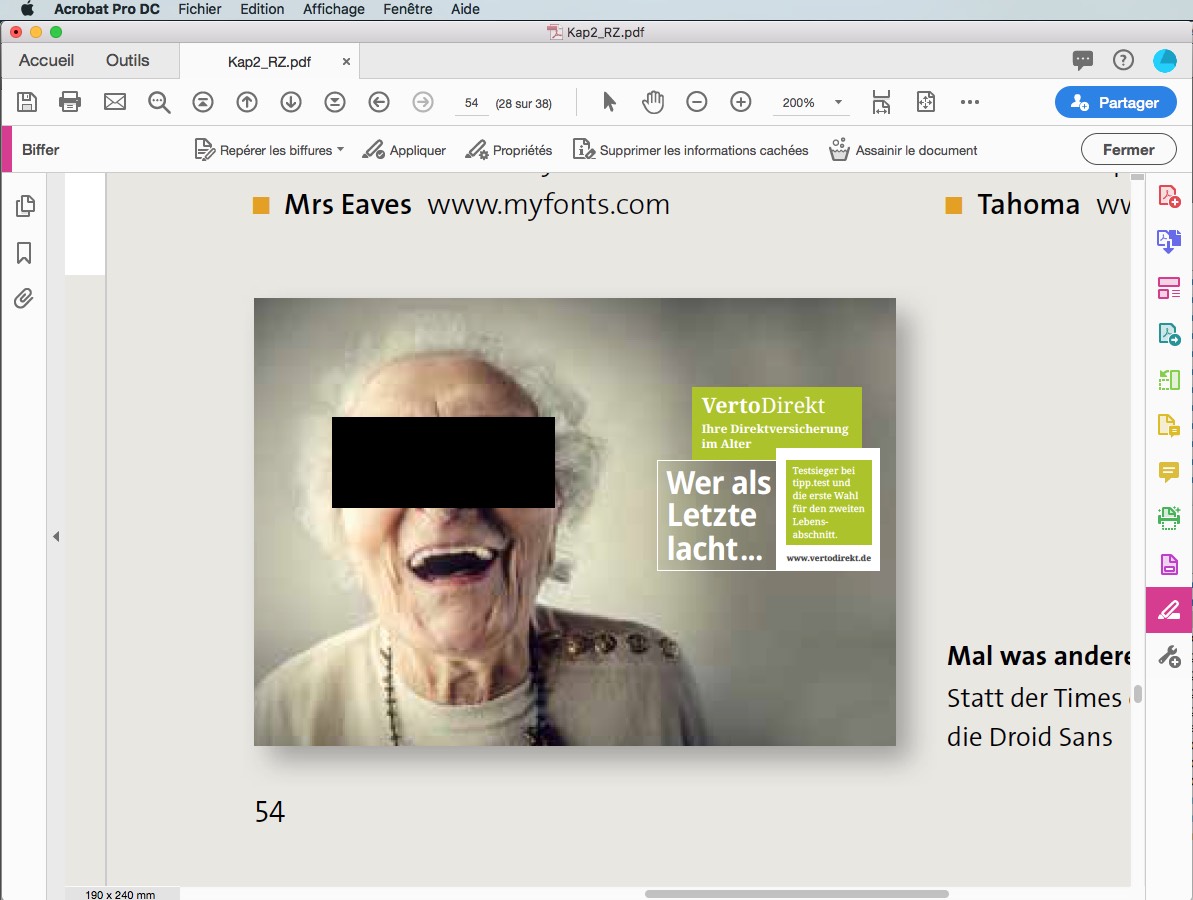Select active Redact tool in right pane
The height and width of the screenshot is (900, 1193).
tap(1169, 609)
